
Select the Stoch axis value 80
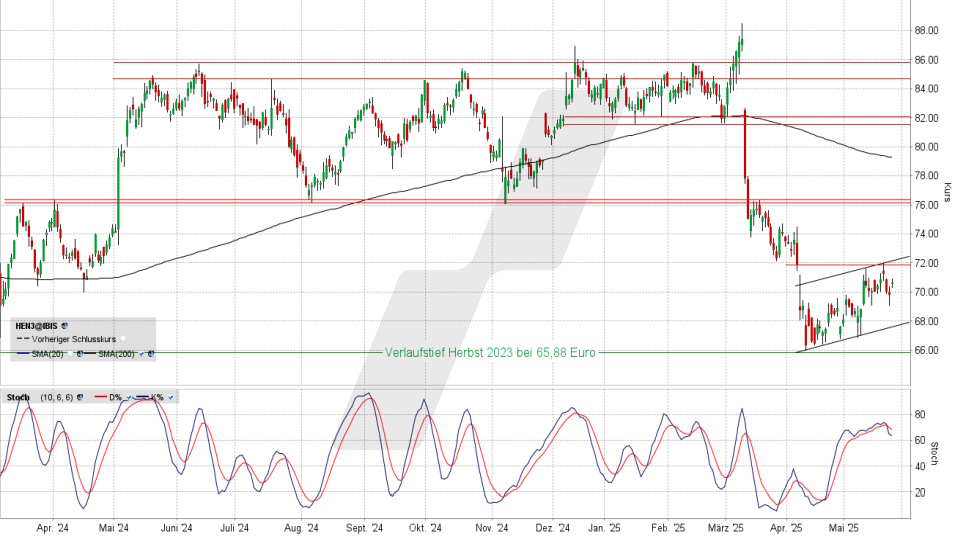(920, 414)
